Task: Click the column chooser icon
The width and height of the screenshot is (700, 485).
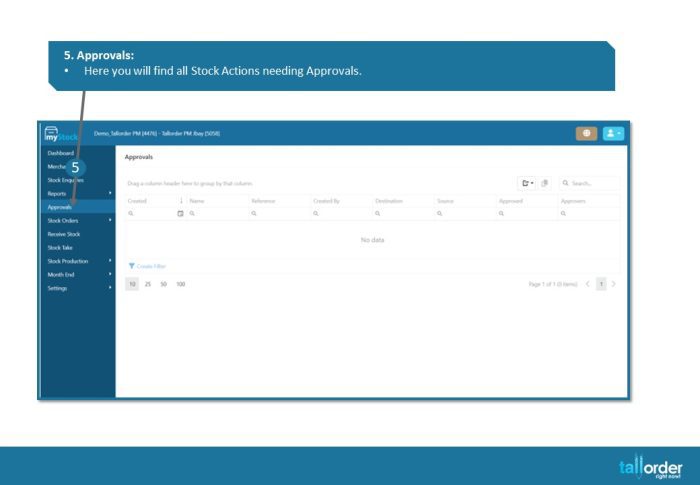Action: click(x=545, y=183)
